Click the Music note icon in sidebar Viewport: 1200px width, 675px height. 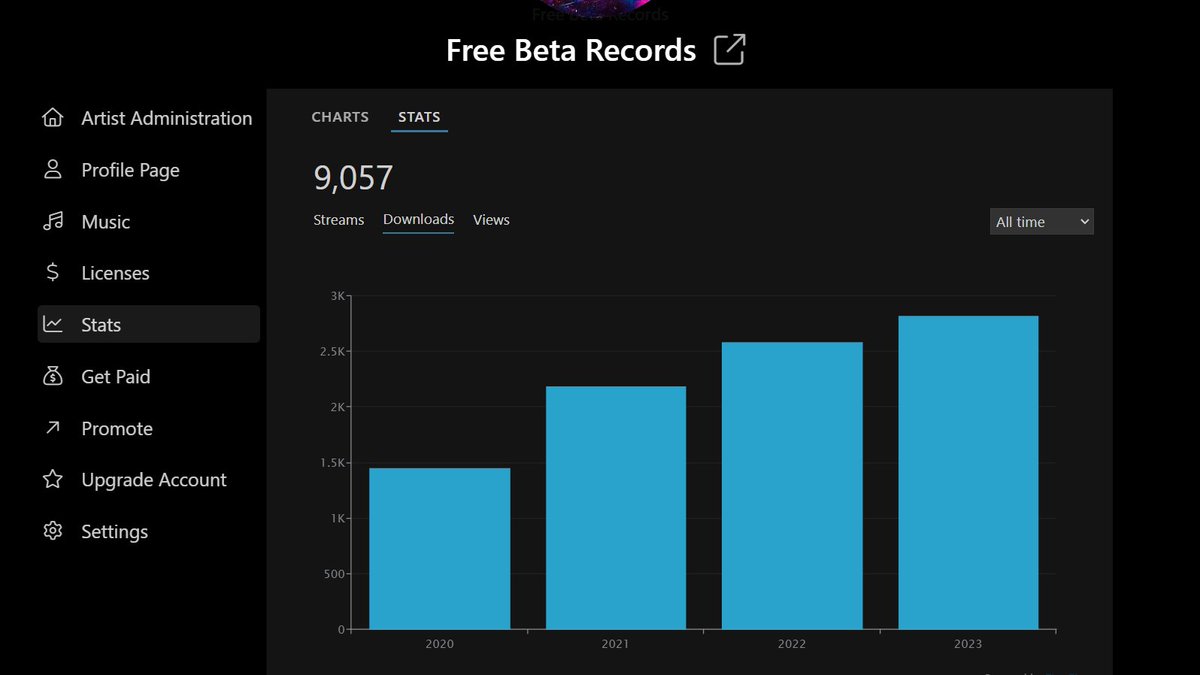point(52,221)
